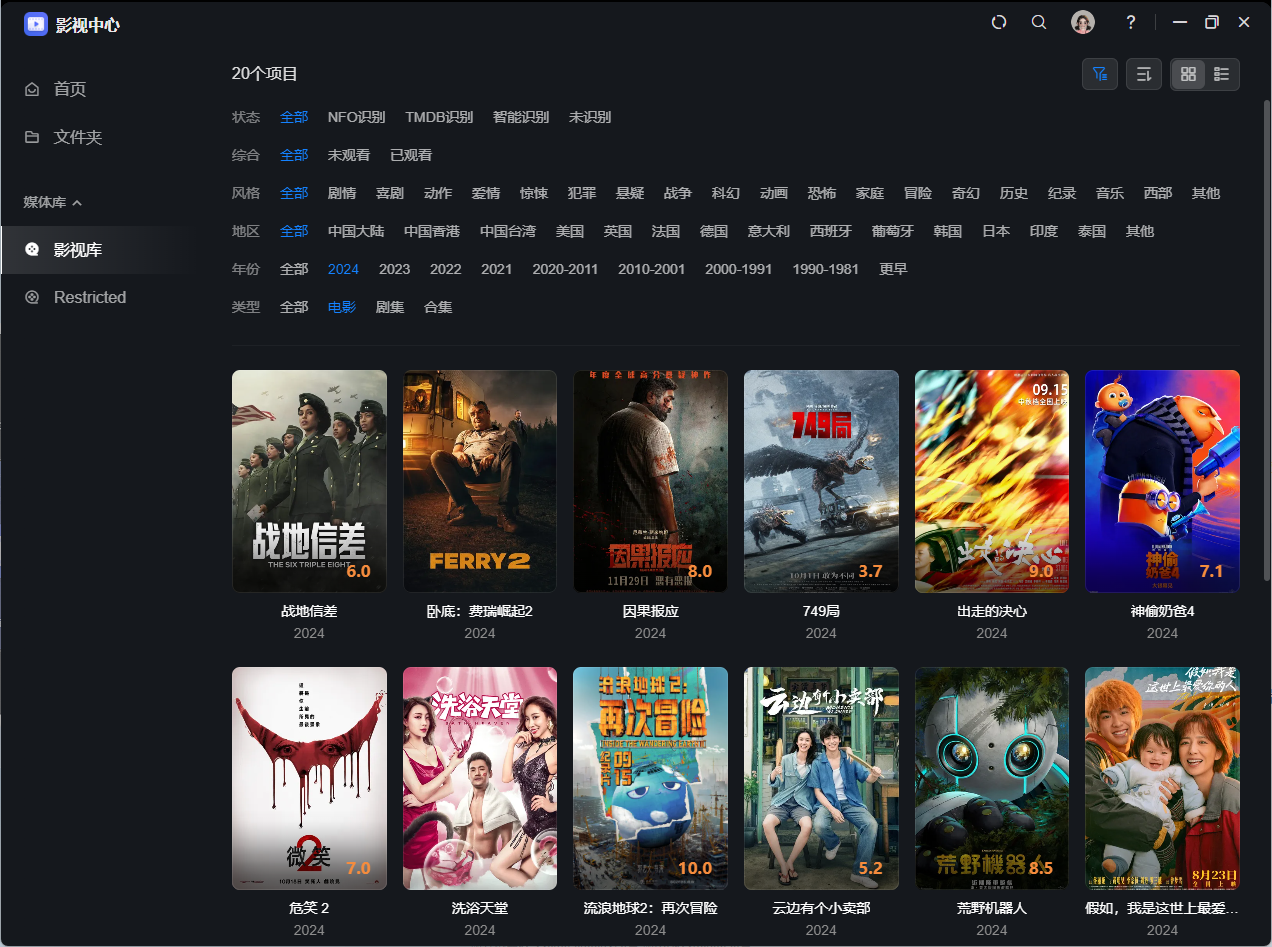Select genre 悬疑
Viewport: 1272px width, 947px height.
[x=630, y=193]
